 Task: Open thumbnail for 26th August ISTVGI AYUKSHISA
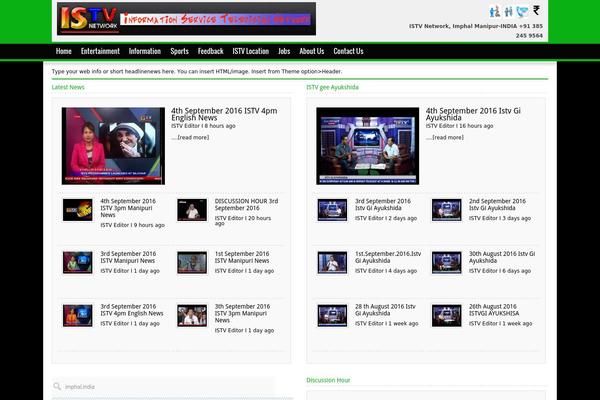(447, 315)
